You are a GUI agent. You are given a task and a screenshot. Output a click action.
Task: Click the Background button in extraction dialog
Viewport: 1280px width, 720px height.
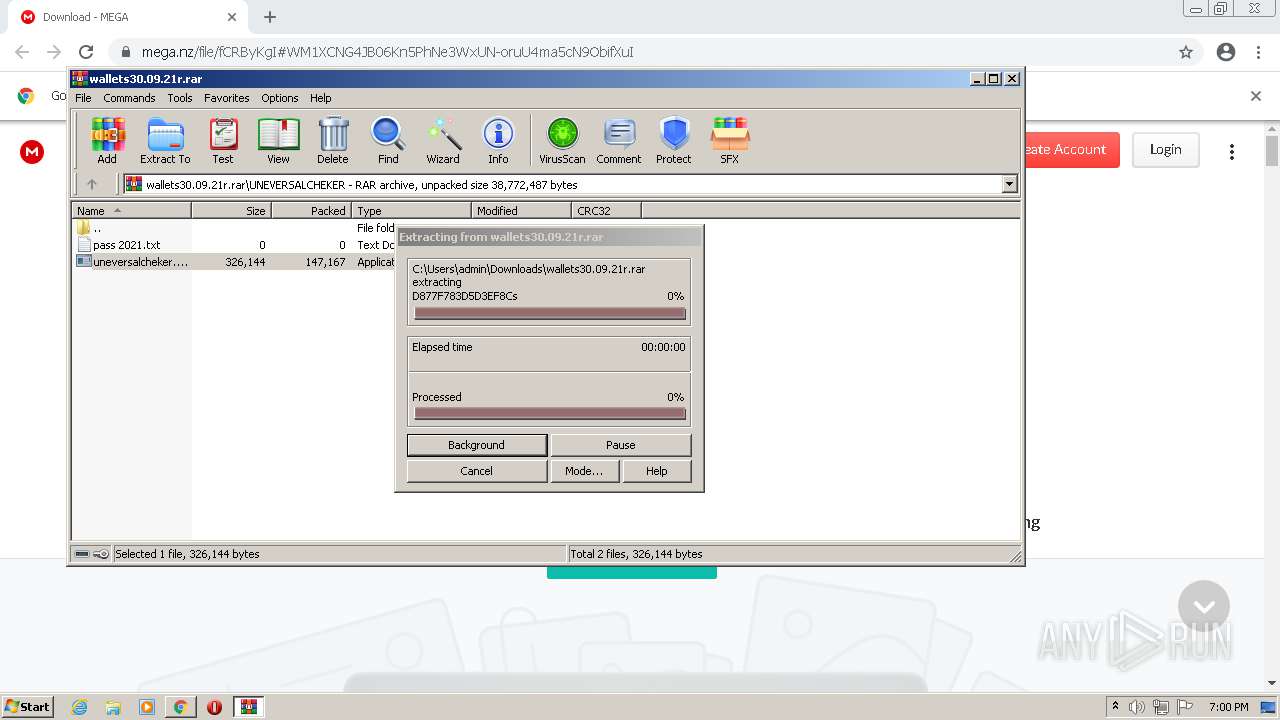477,445
